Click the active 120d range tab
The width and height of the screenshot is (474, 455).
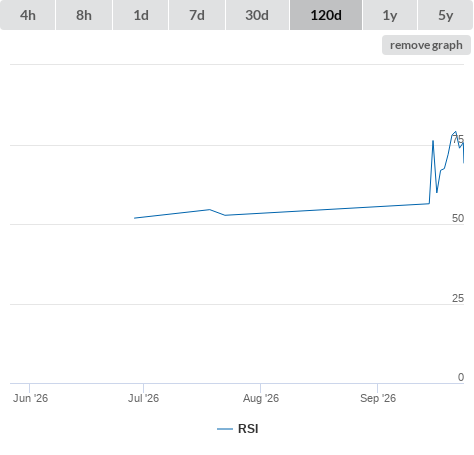tap(326, 15)
